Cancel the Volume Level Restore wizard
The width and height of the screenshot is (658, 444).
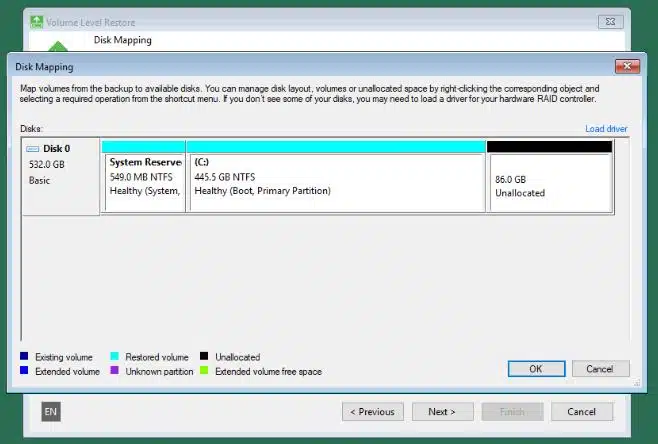click(x=581, y=411)
